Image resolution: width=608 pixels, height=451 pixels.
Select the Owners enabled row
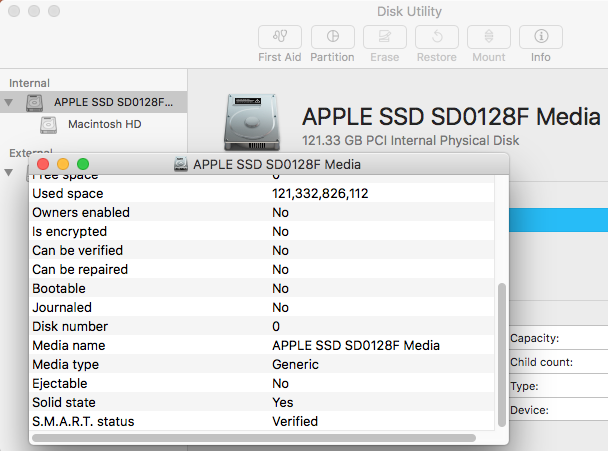click(x=262, y=212)
